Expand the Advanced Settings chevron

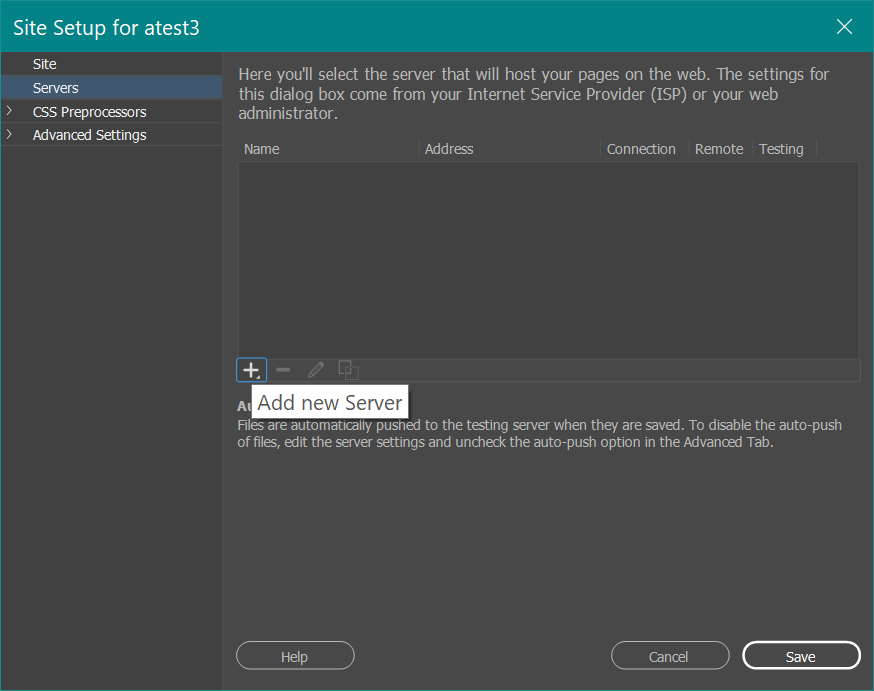click(x=10, y=135)
